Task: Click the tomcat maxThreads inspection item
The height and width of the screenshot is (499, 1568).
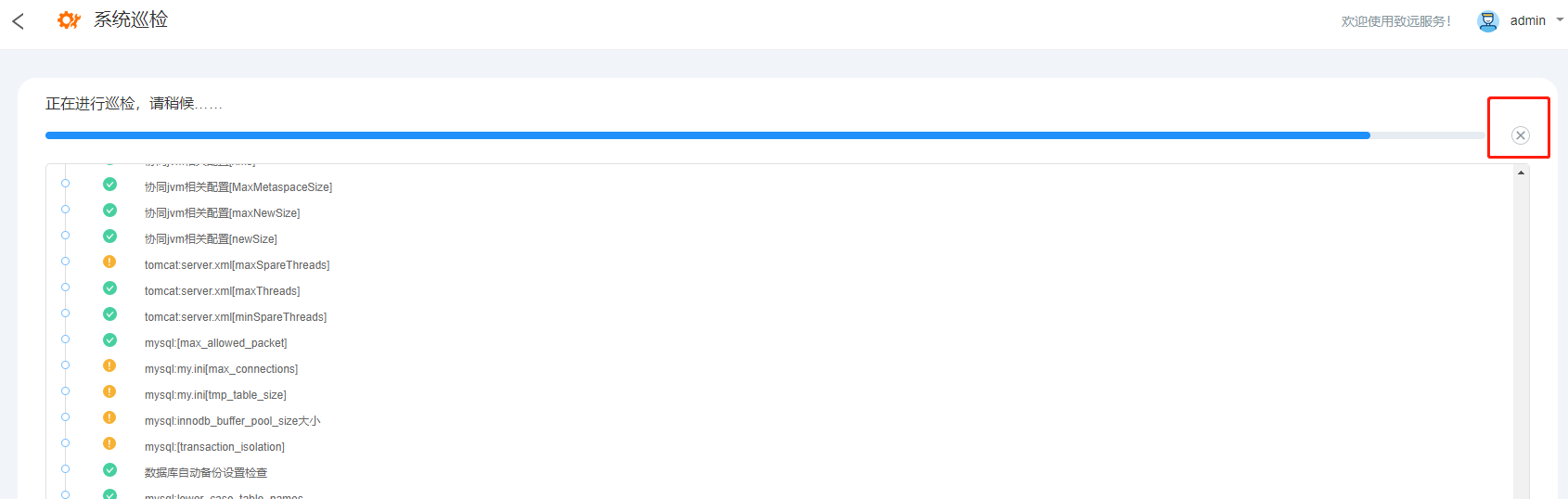Action: point(222,291)
